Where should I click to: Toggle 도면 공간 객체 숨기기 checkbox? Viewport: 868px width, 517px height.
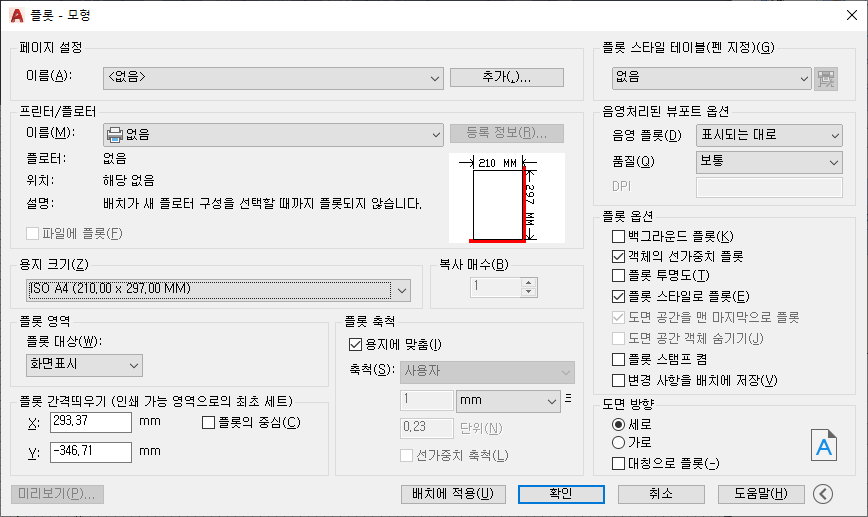pyautogui.click(x=618, y=338)
